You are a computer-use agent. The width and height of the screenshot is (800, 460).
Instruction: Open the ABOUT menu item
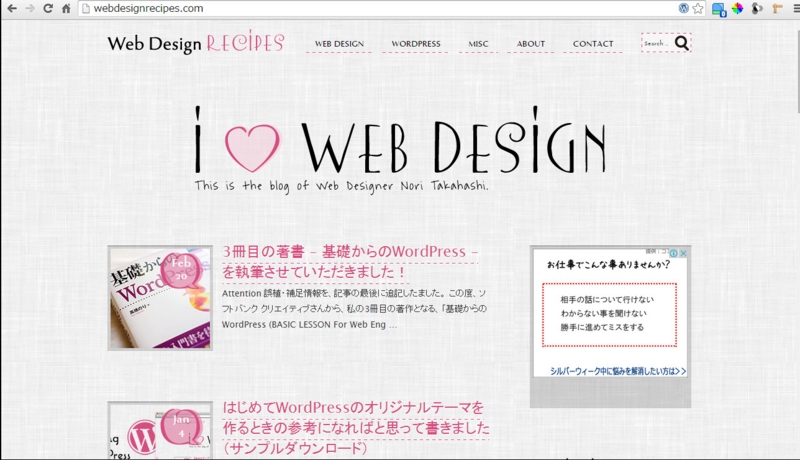(x=531, y=44)
